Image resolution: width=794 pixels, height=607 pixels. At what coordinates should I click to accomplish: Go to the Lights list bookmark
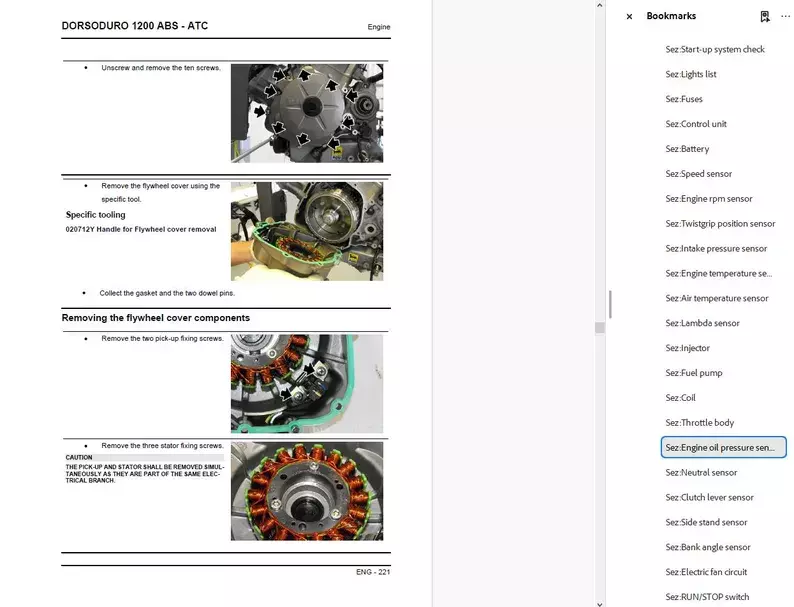tap(690, 74)
